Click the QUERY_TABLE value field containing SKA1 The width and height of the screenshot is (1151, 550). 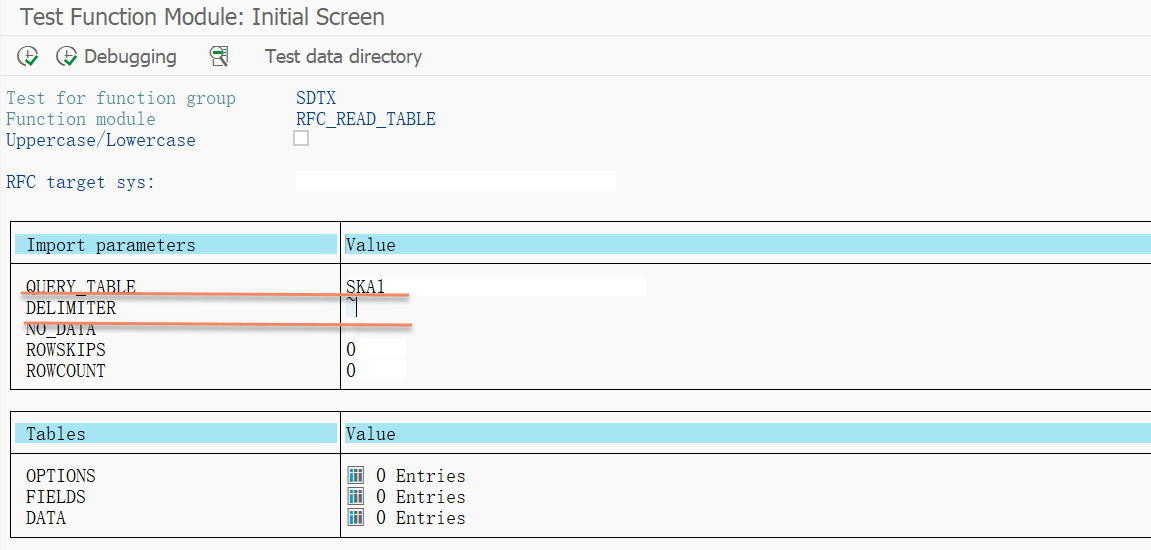point(495,286)
